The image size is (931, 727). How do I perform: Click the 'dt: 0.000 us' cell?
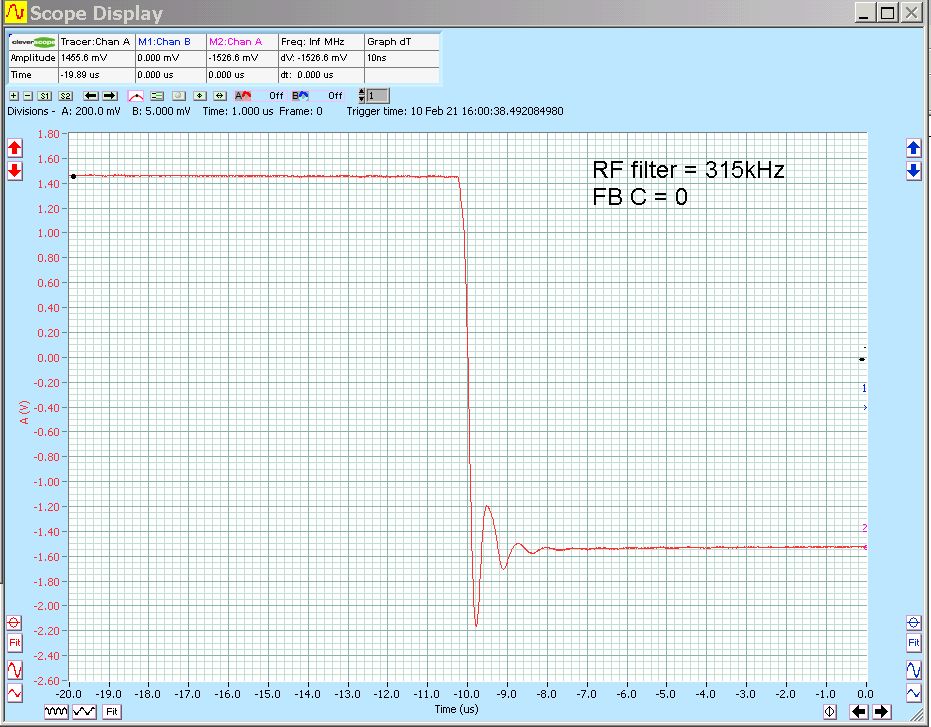321,75
